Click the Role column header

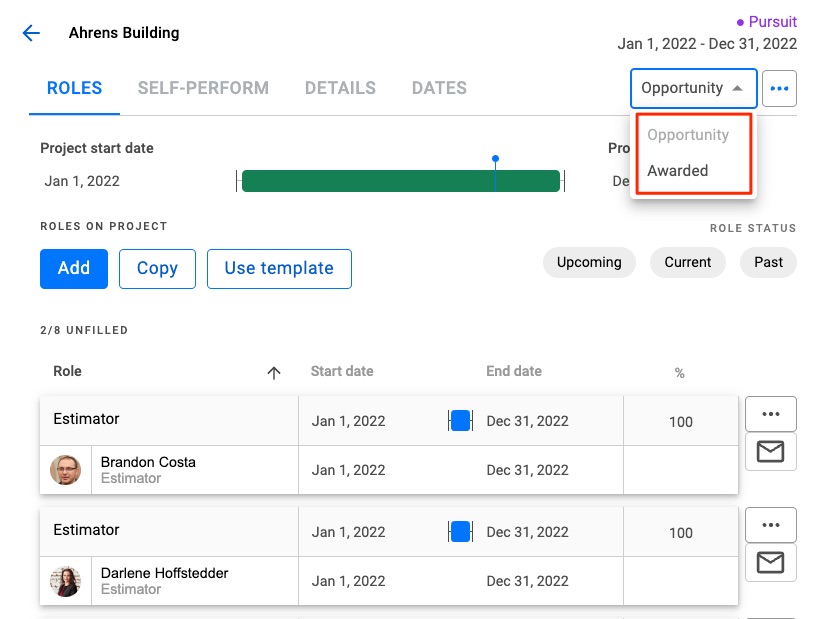(67, 371)
